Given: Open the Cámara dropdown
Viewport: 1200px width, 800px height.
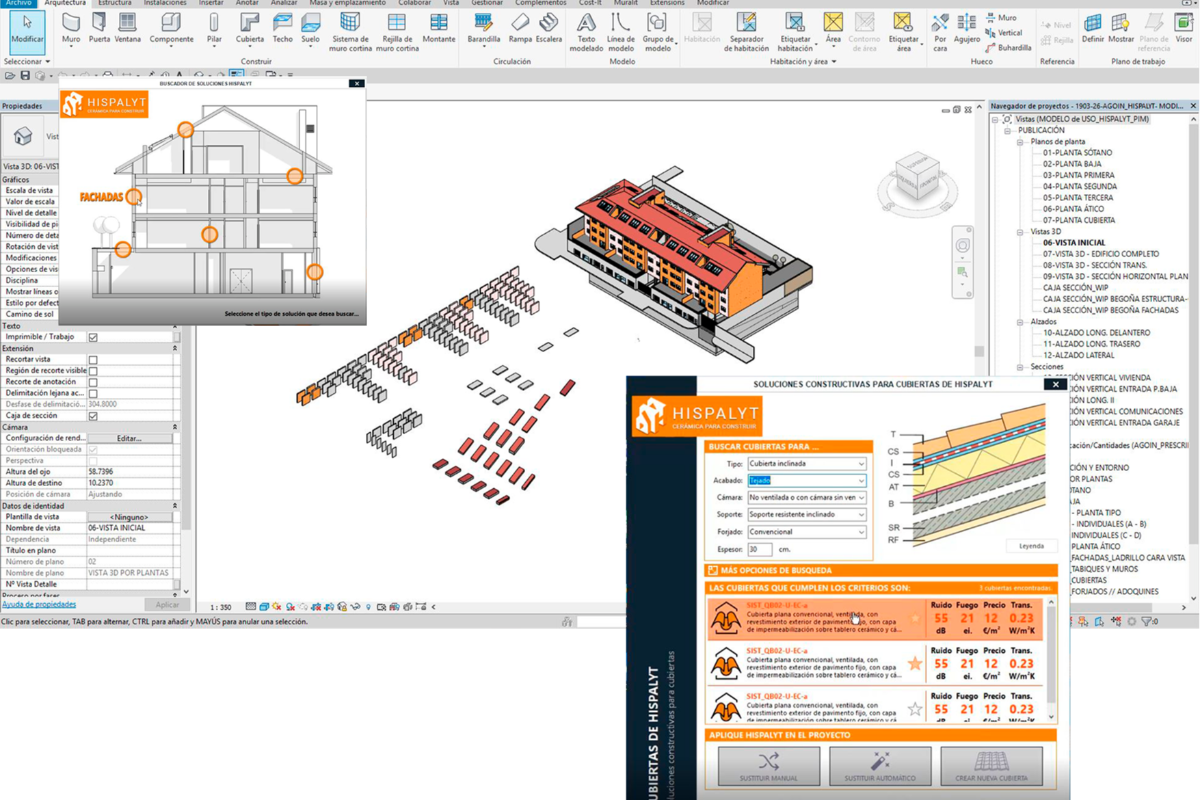Looking at the screenshot, I should pos(806,497).
